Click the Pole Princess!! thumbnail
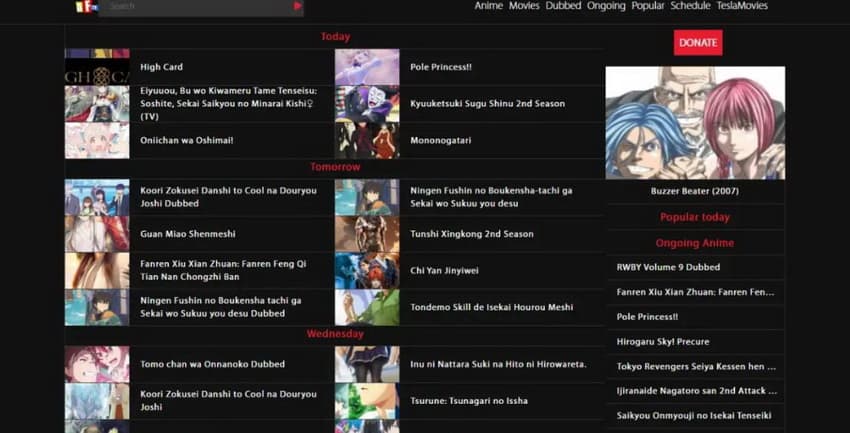The image size is (850, 433). tap(367, 67)
